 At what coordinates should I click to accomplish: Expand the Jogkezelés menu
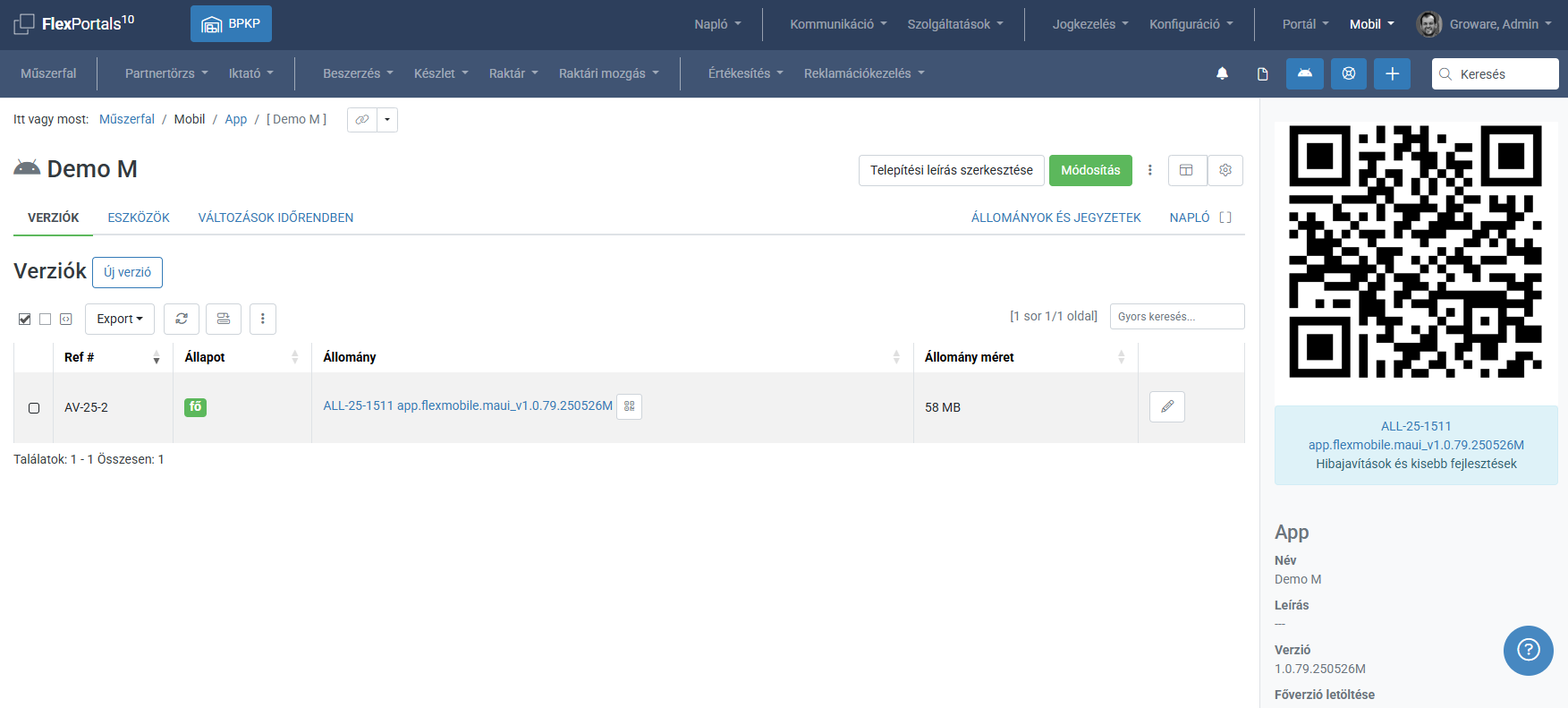[x=1090, y=24]
